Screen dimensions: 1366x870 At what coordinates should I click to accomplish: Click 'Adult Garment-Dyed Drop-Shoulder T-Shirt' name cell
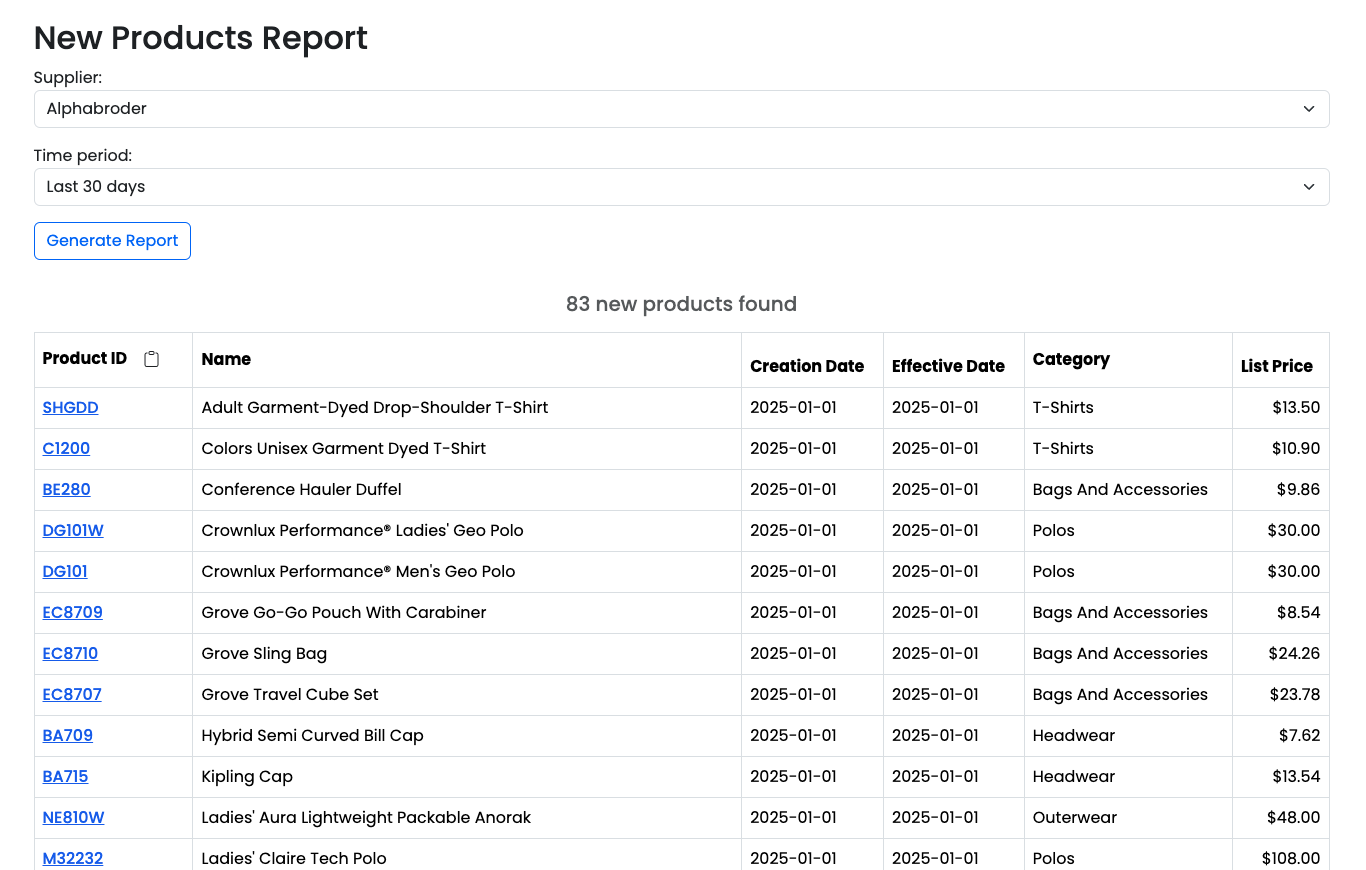click(x=467, y=408)
